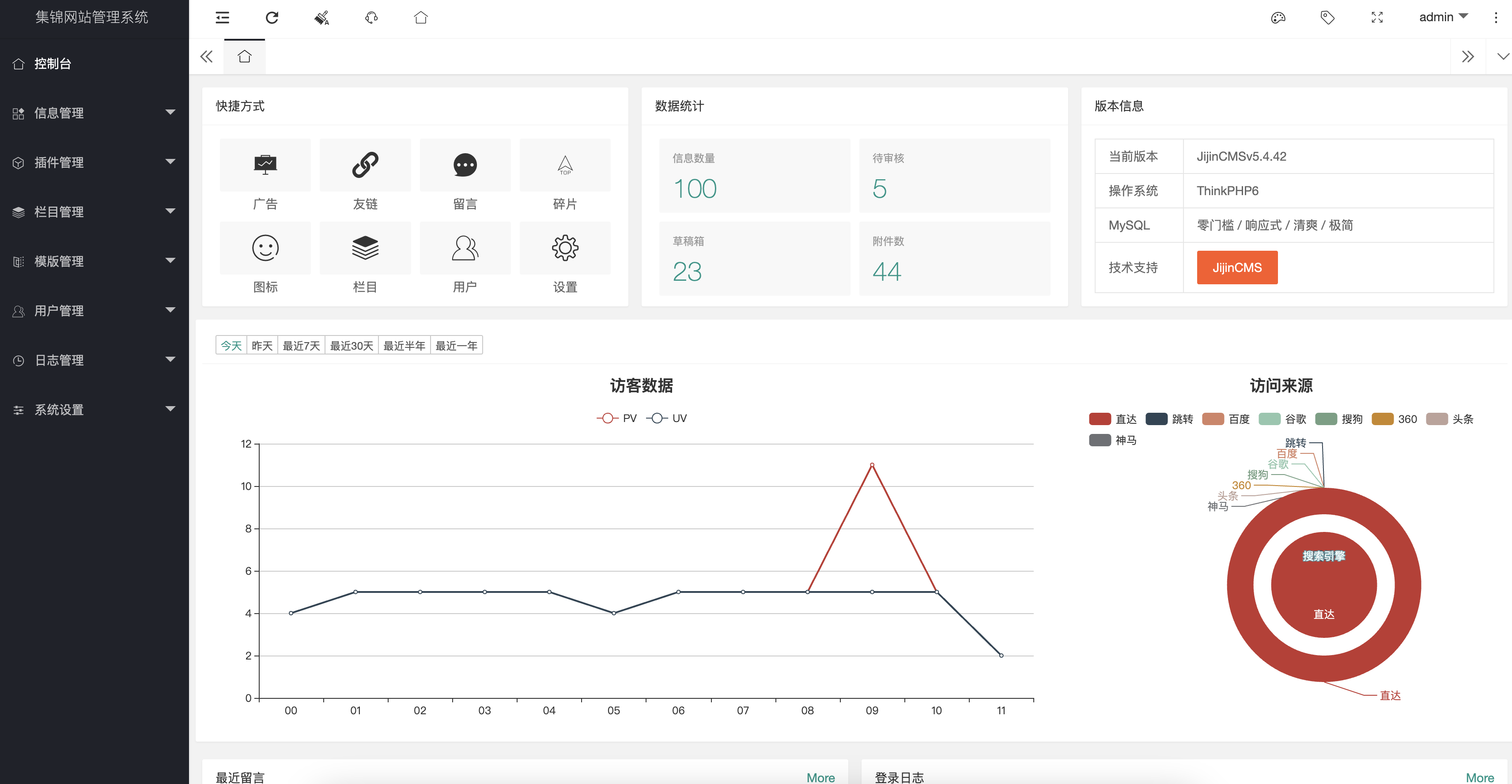Open the 用户 shortcut icon
Viewport: 1512px width, 784px height.
pyautogui.click(x=465, y=248)
